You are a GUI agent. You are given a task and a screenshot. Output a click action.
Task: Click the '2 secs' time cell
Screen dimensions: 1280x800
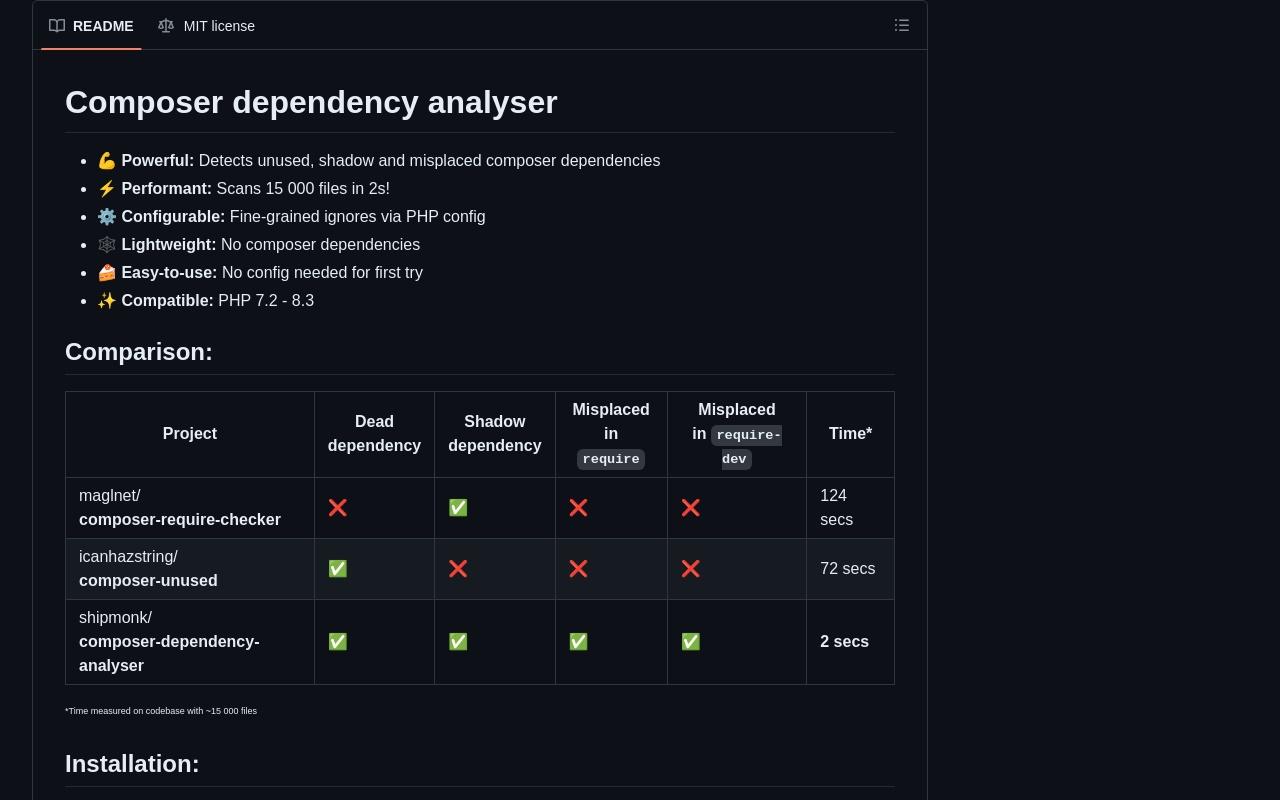(850, 642)
